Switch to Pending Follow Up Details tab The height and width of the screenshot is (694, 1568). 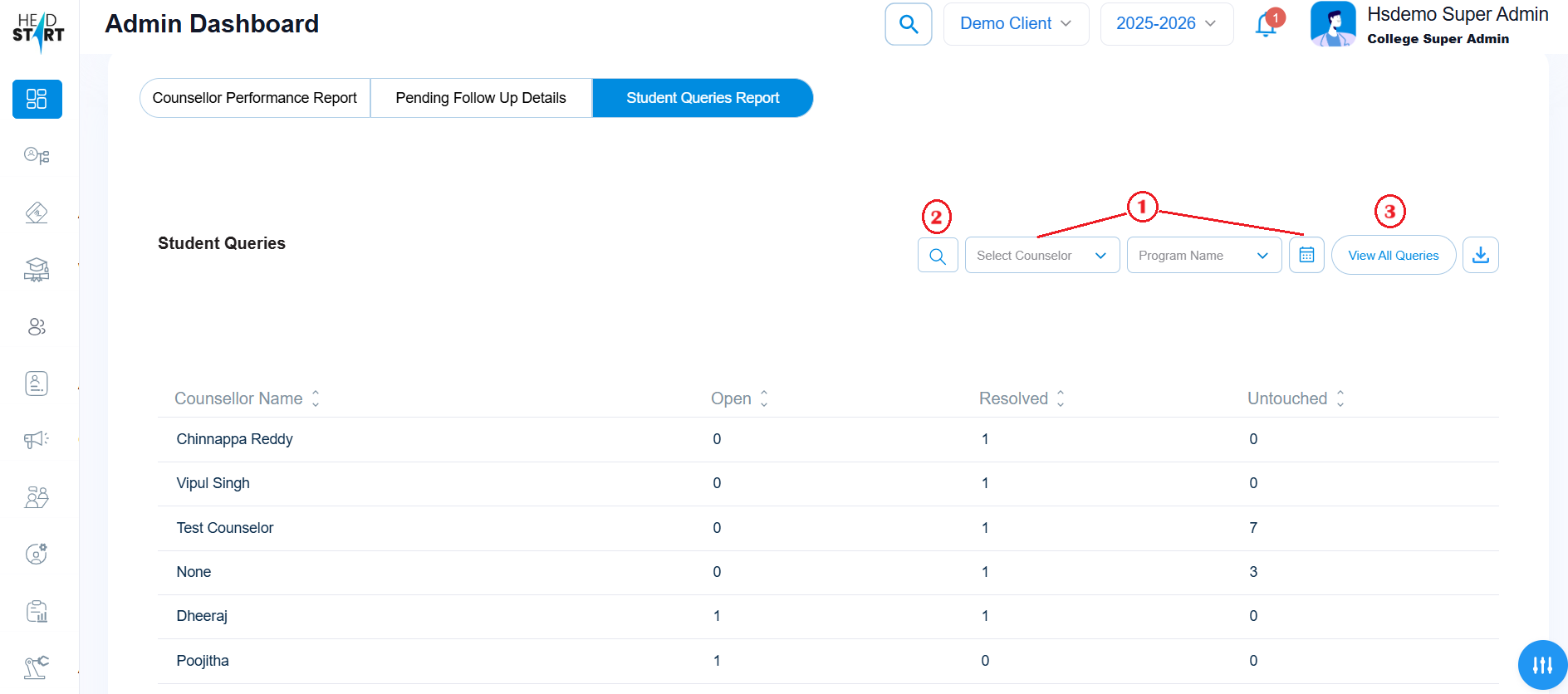(x=480, y=98)
